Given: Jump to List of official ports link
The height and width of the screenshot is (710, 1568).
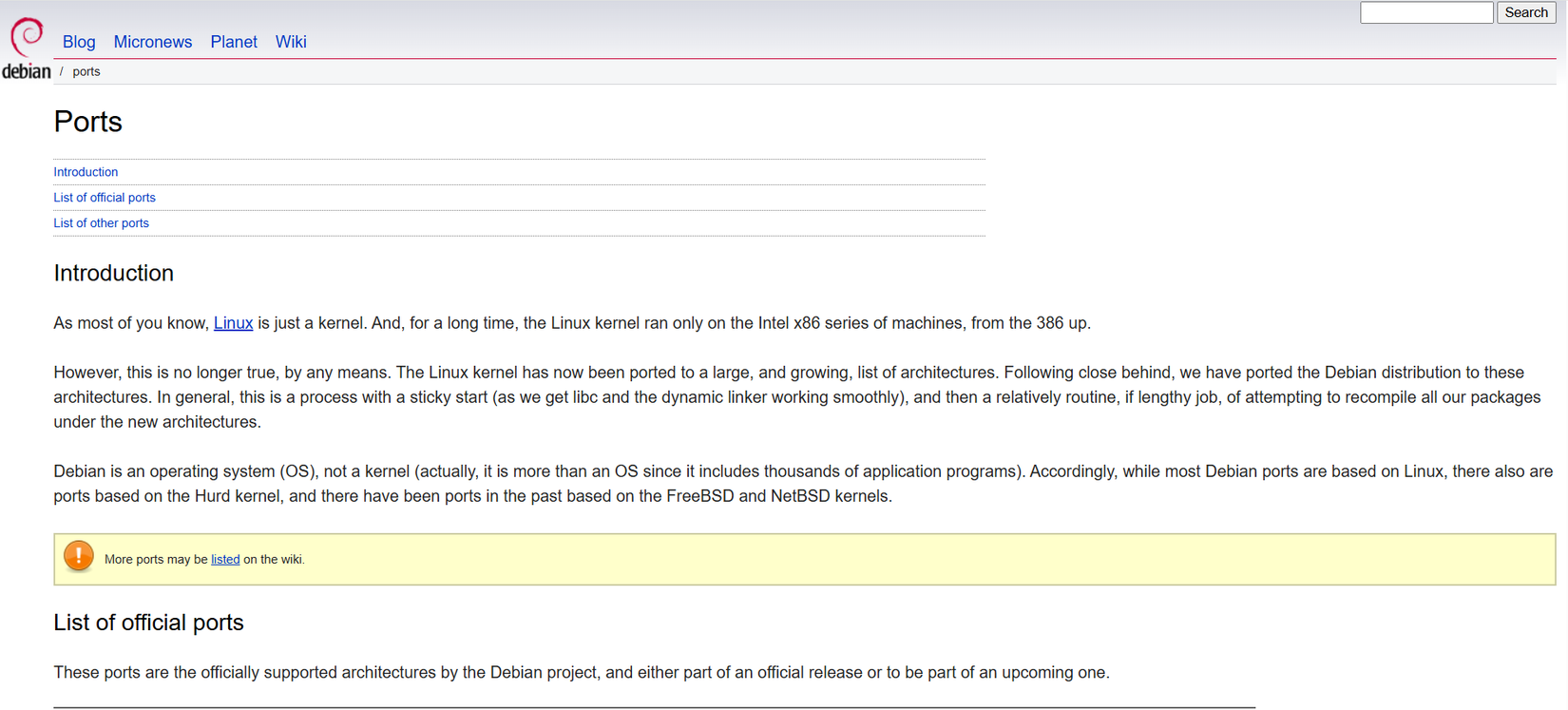Looking at the screenshot, I should point(105,198).
